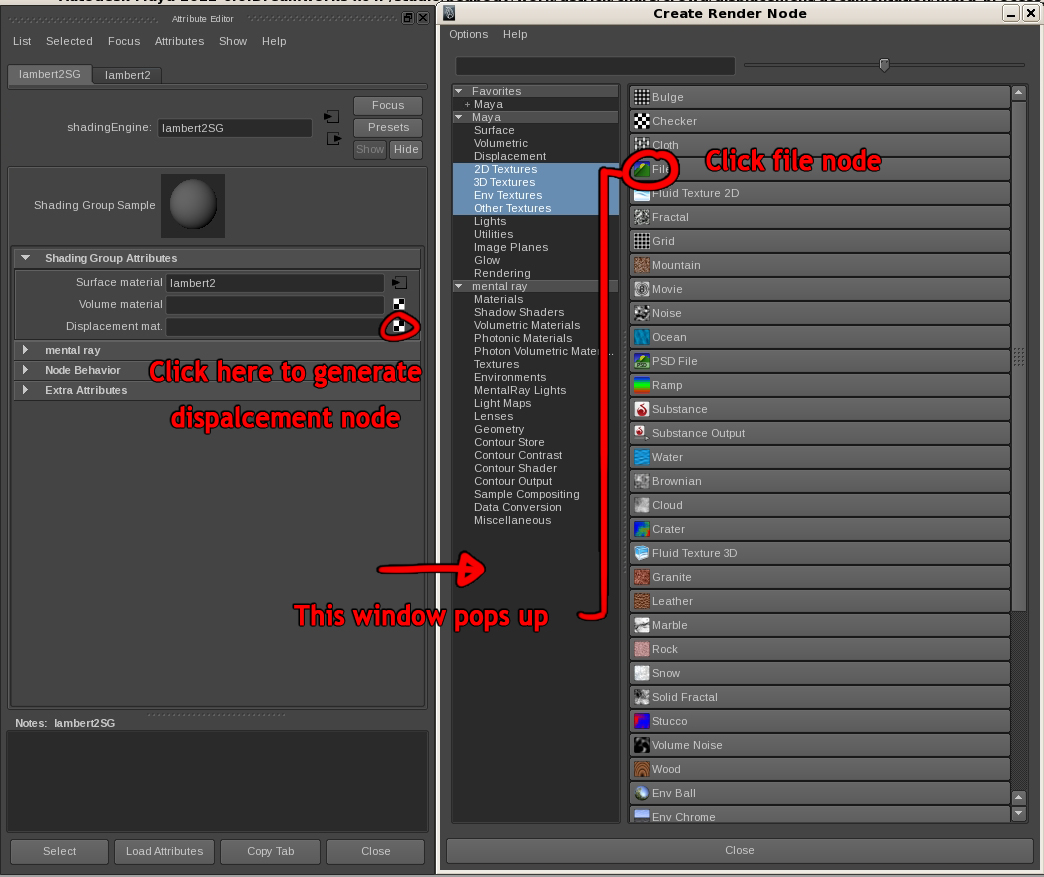The image size is (1044, 877).
Task: Open the Attributes menu
Action: 179,41
